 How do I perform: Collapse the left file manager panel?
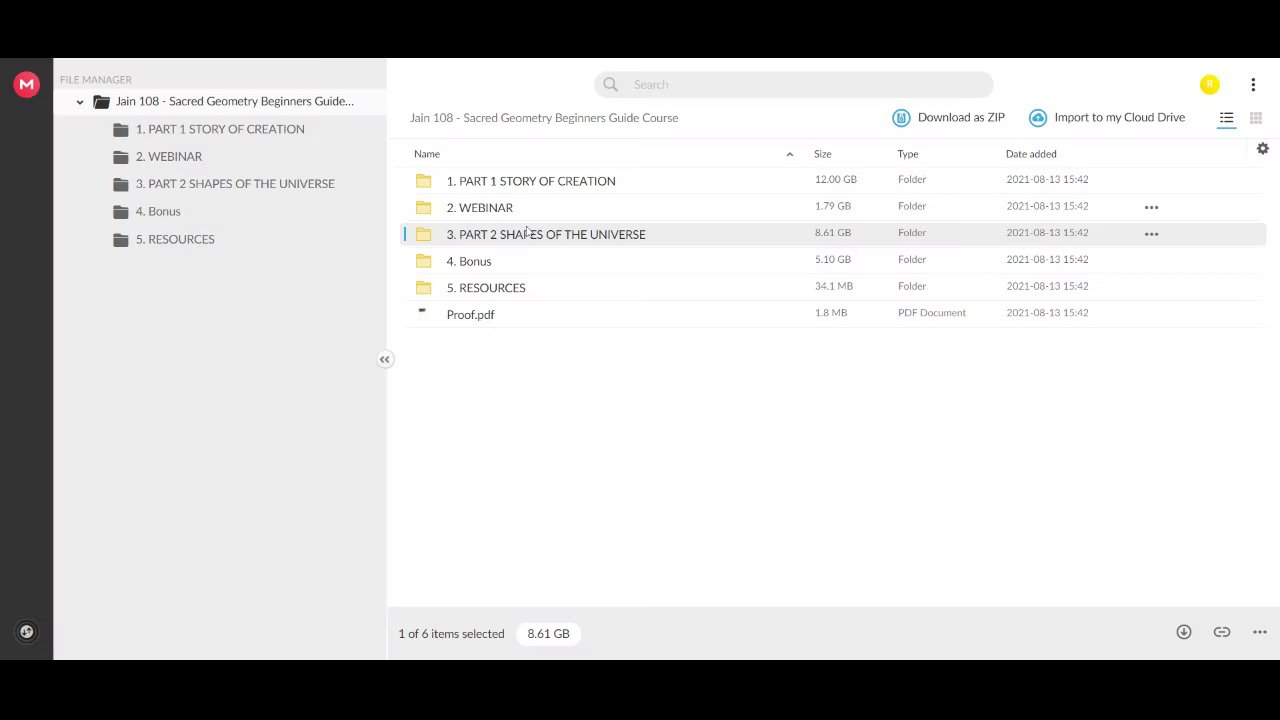pyautogui.click(x=385, y=360)
